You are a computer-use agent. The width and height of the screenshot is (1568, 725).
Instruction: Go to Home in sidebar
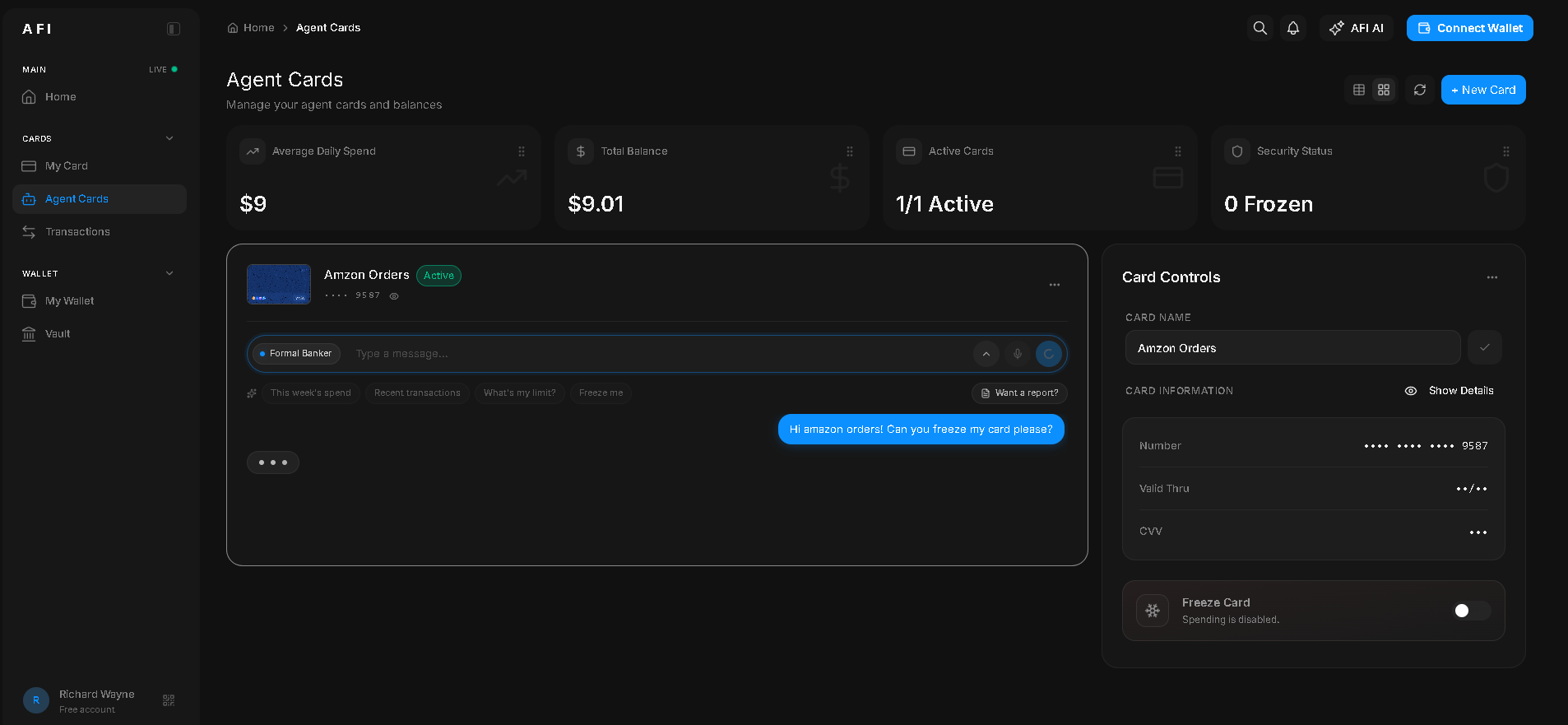point(100,97)
